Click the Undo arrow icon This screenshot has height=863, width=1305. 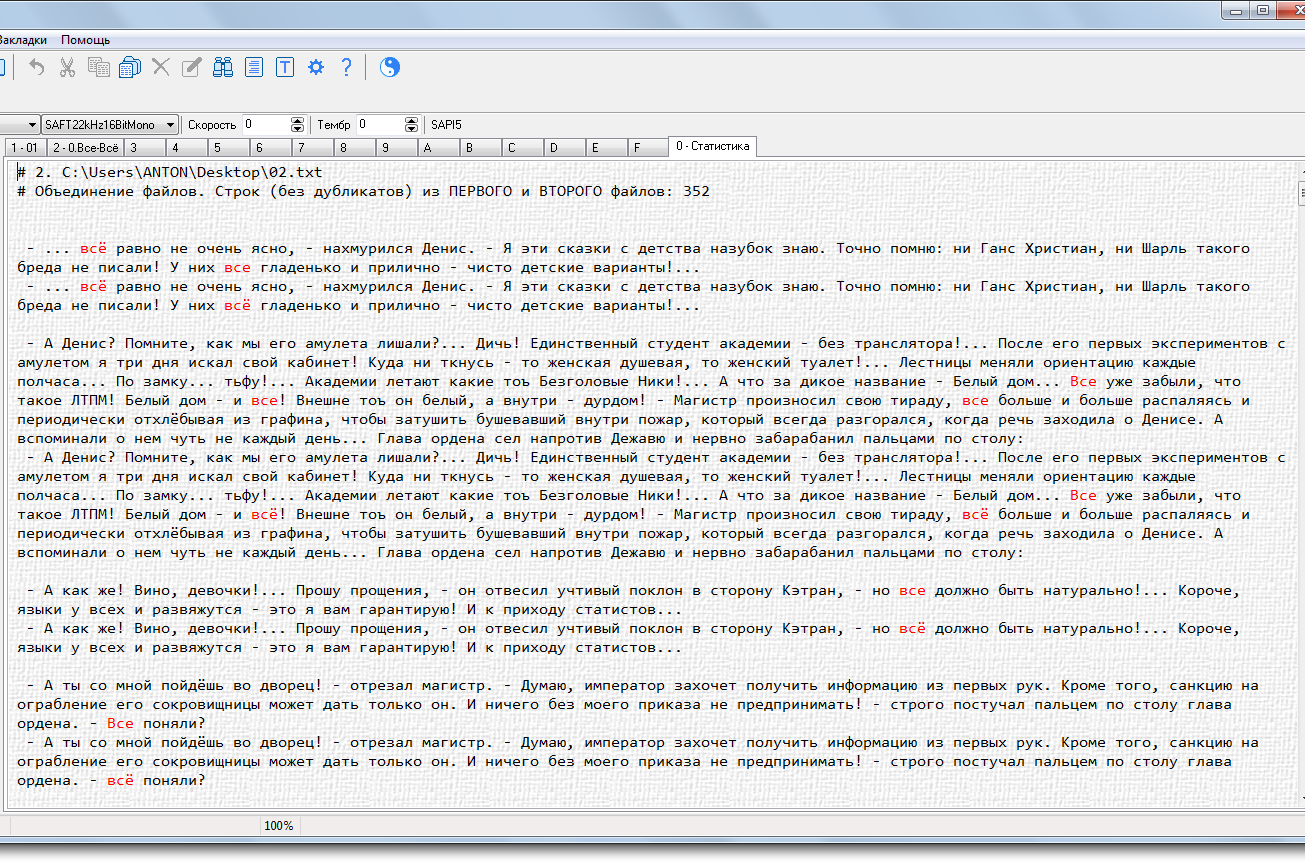coord(37,67)
